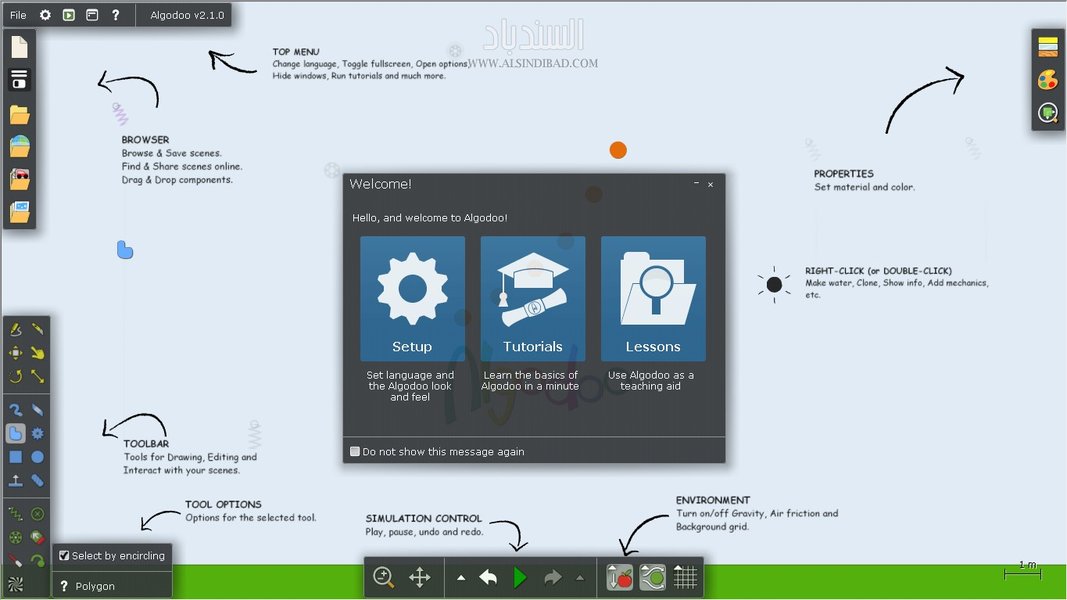Select the Pan tool with four arrows

420,578
